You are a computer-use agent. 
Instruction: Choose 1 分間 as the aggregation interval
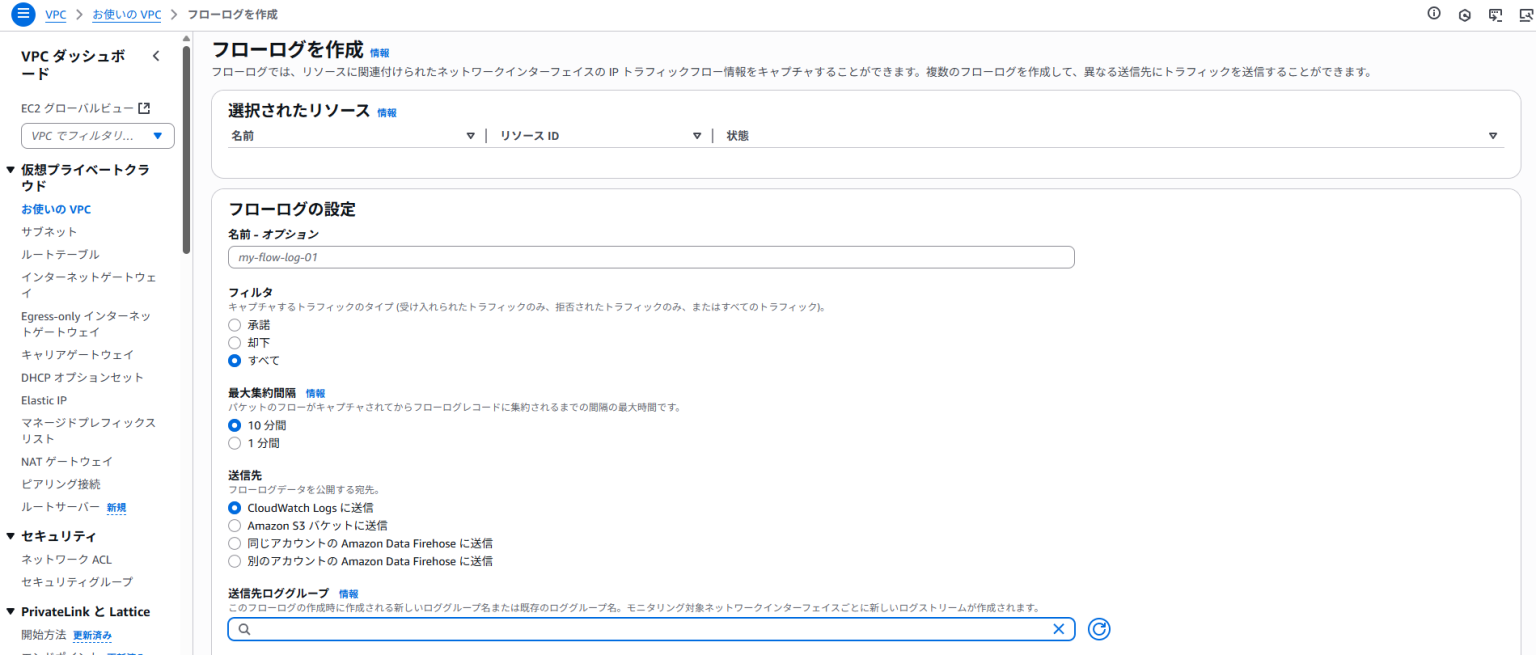click(x=234, y=442)
